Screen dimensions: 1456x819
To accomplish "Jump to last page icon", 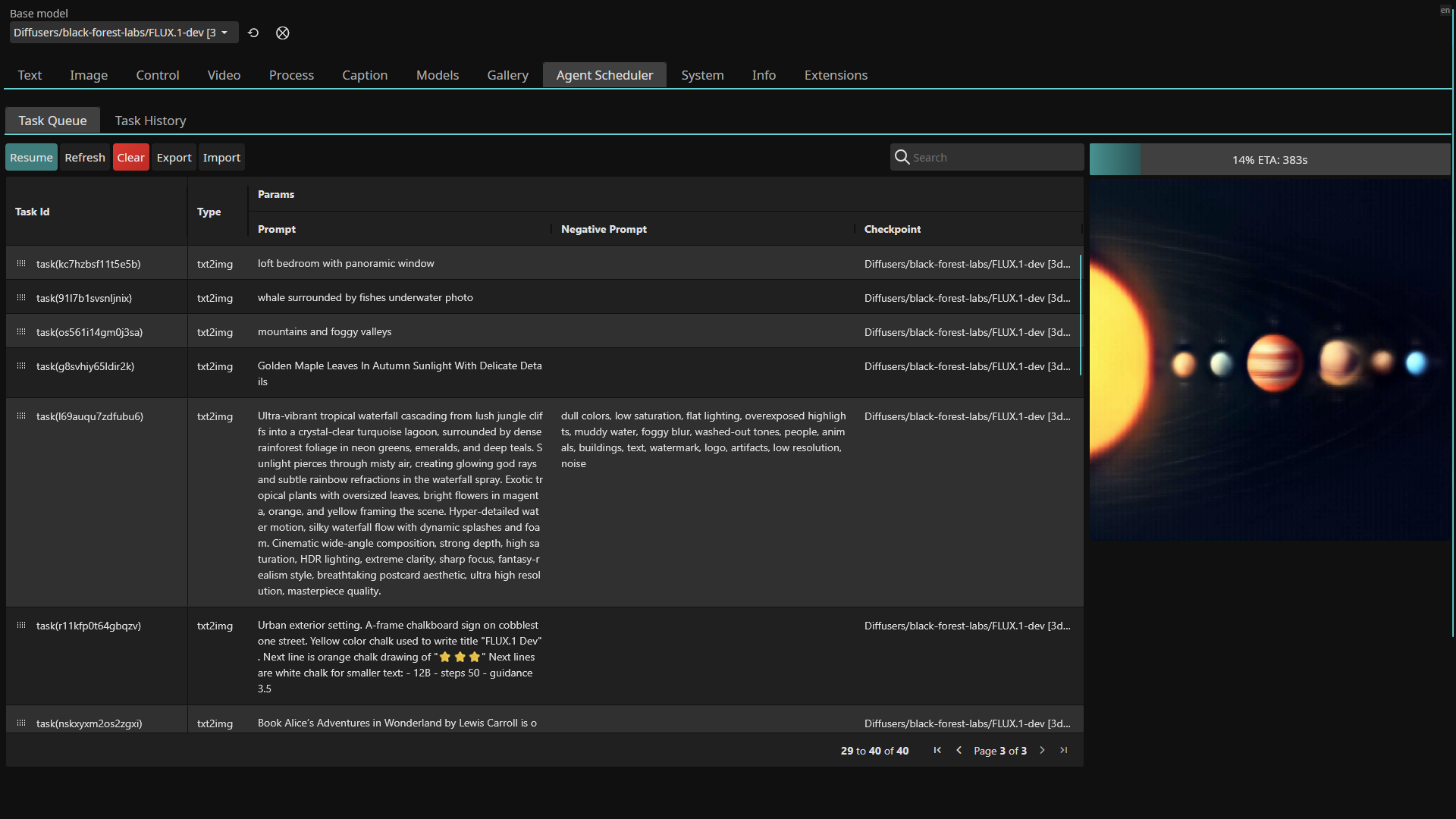I will 1064,750.
